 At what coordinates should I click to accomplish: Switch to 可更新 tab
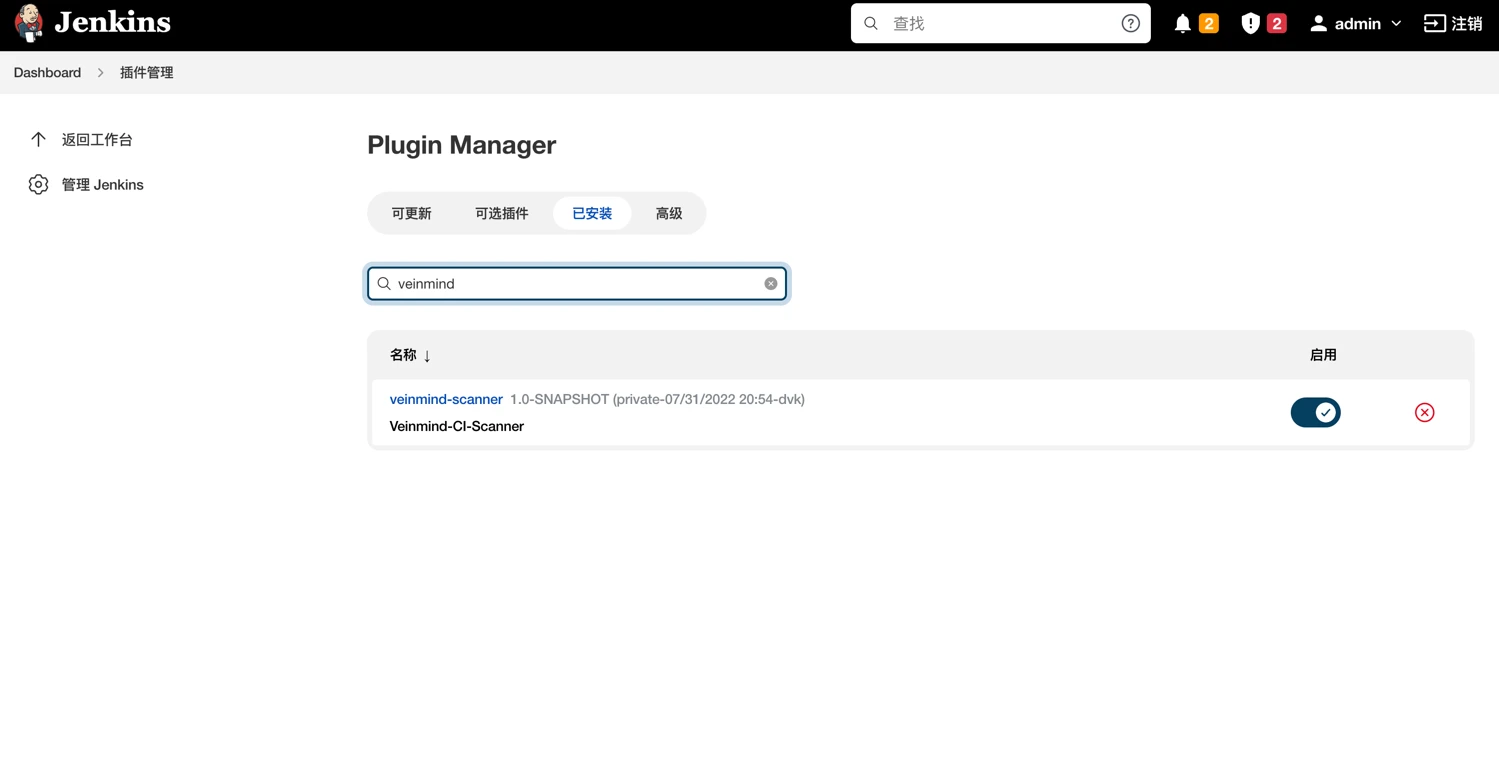(411, 213)
